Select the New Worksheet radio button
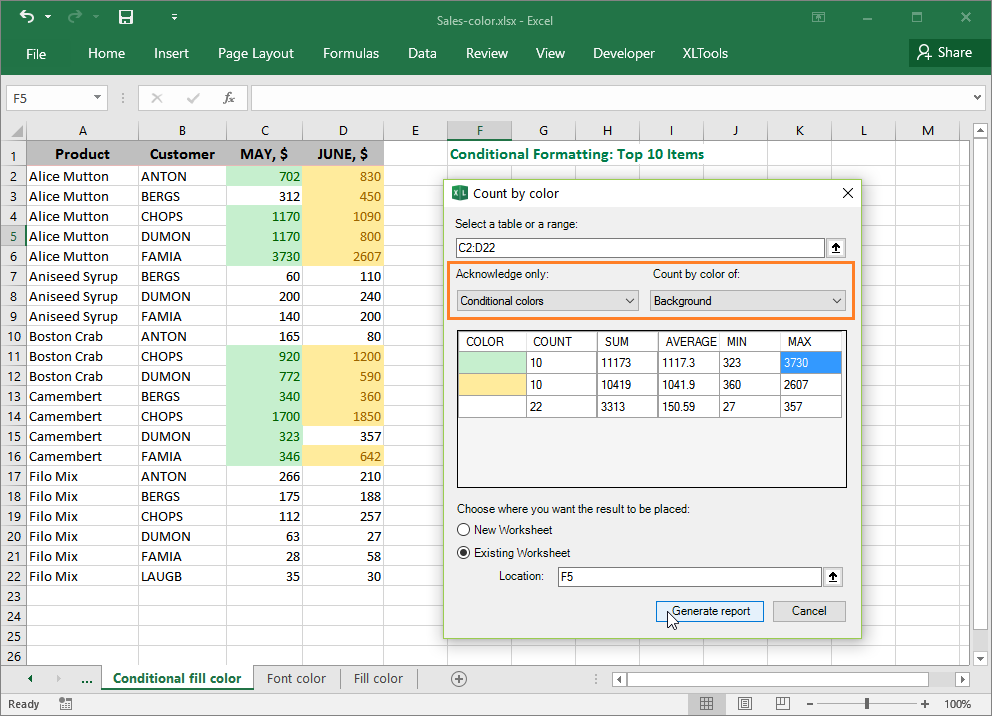 (462, 530)
